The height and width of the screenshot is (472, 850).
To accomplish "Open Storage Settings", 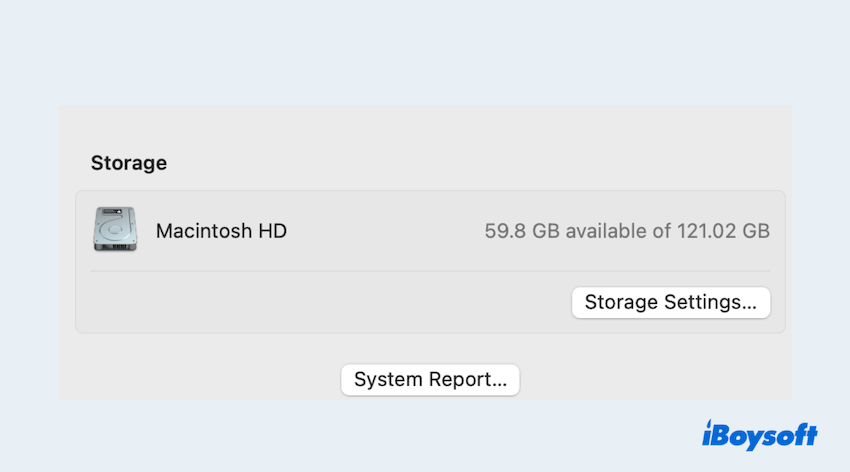I will pyautogui.click(x=670, y=302).
